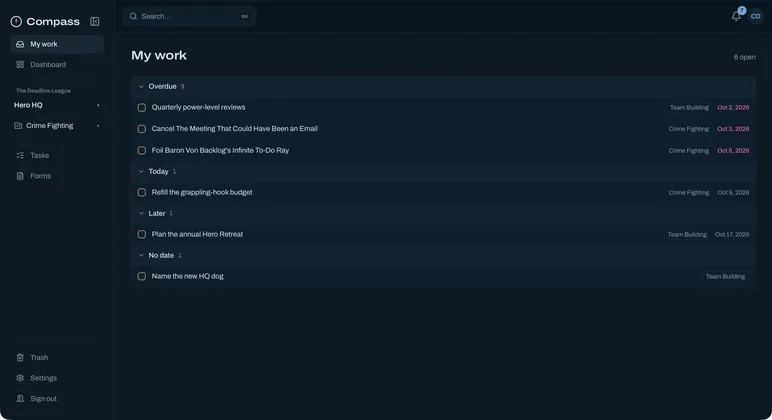Open Dashboard from the sidebar

[x=57, y=65]
